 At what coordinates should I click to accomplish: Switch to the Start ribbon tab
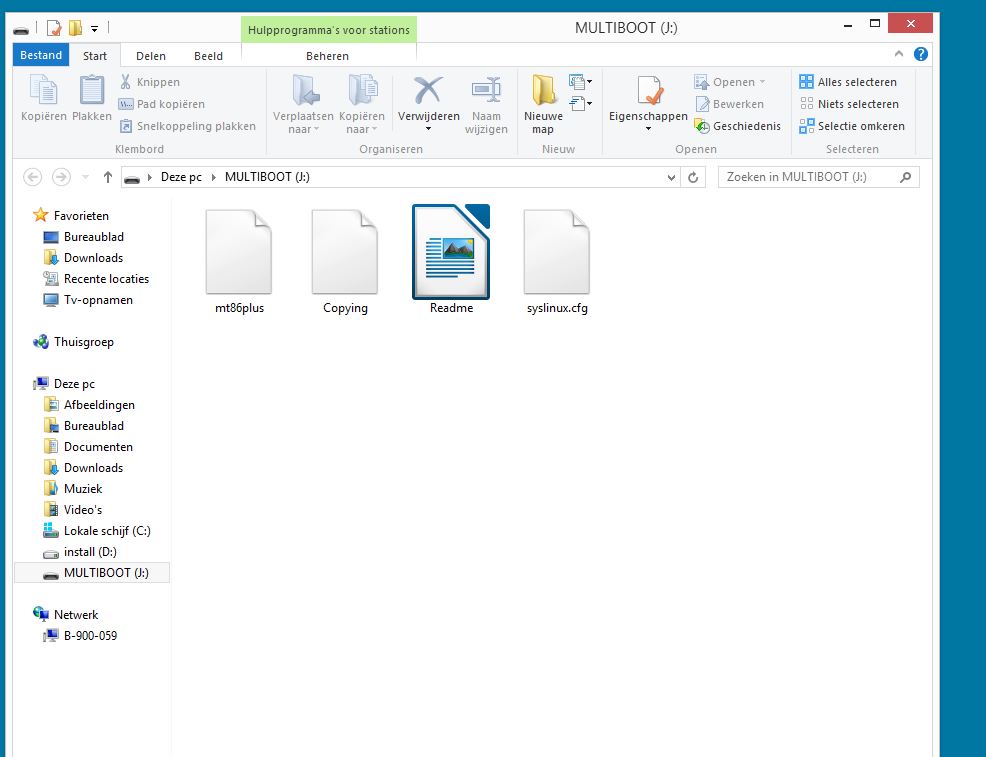[x=95, y=56]
